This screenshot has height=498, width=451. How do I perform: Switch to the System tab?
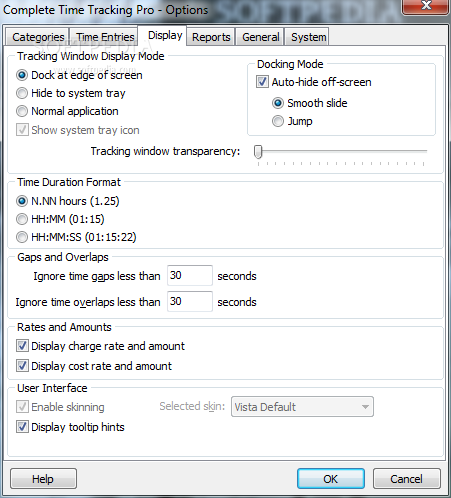coord(308,37)
